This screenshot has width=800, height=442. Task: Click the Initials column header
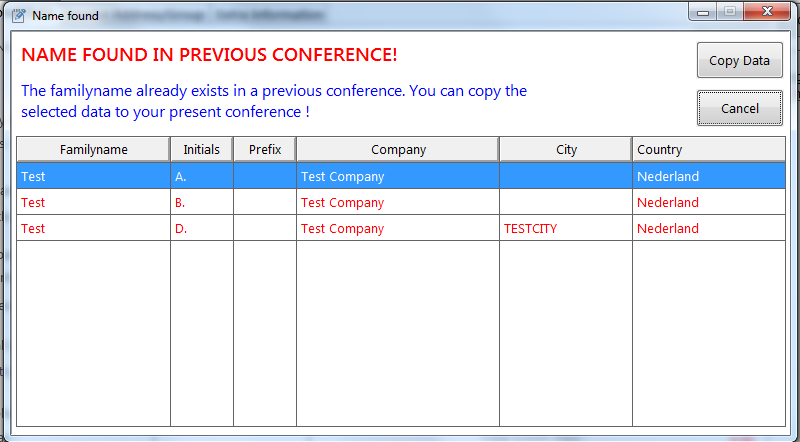pos(201,150)
